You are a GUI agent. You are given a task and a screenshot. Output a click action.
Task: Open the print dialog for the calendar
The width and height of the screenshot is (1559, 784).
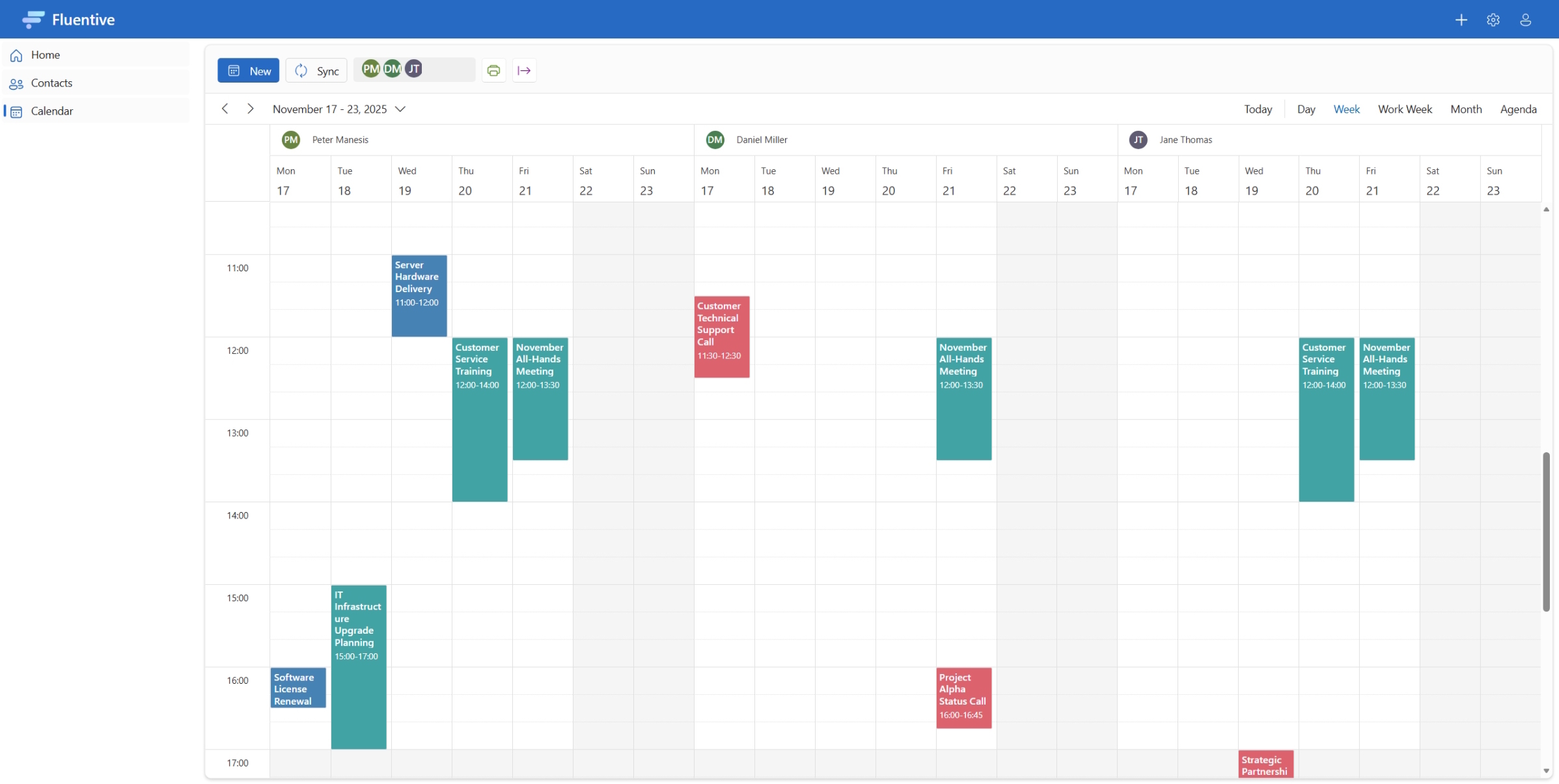click(x=493, y=70)
